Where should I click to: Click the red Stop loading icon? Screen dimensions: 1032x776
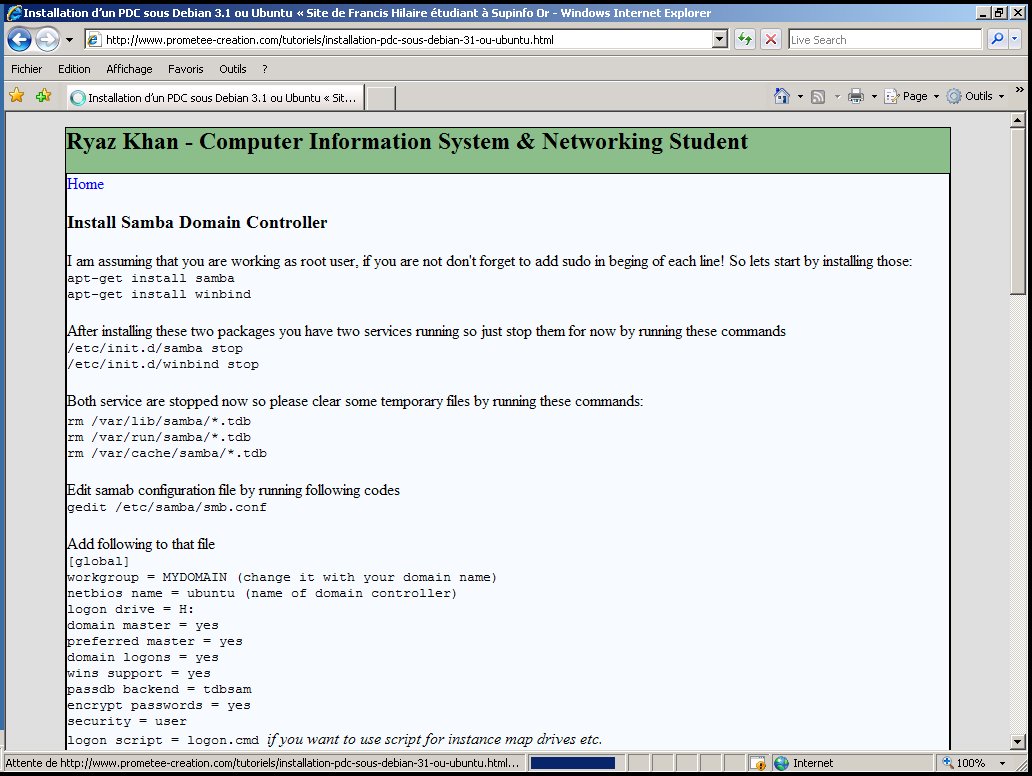click(770, 39)
